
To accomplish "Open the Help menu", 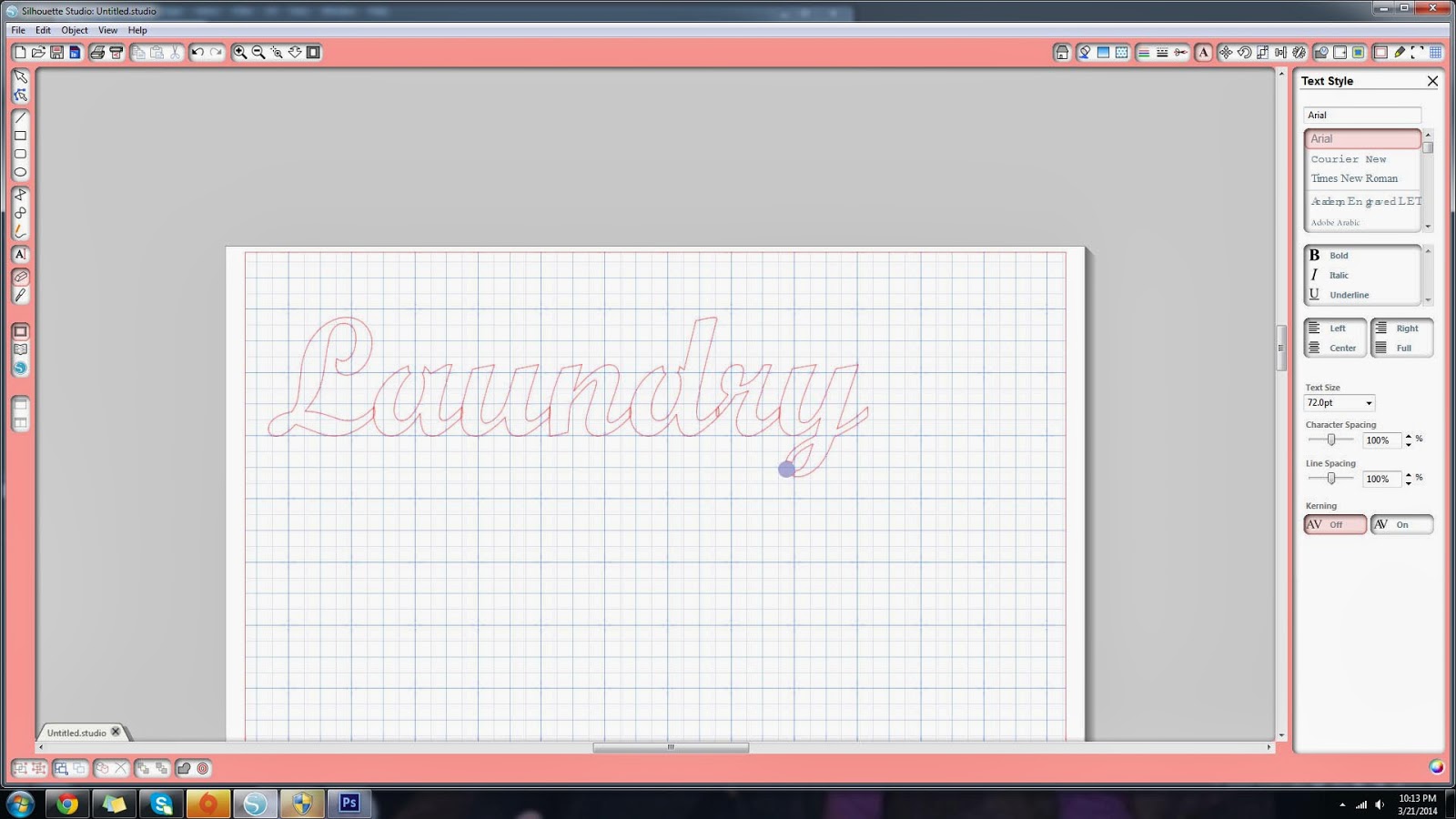I will [x=137, y=30].
